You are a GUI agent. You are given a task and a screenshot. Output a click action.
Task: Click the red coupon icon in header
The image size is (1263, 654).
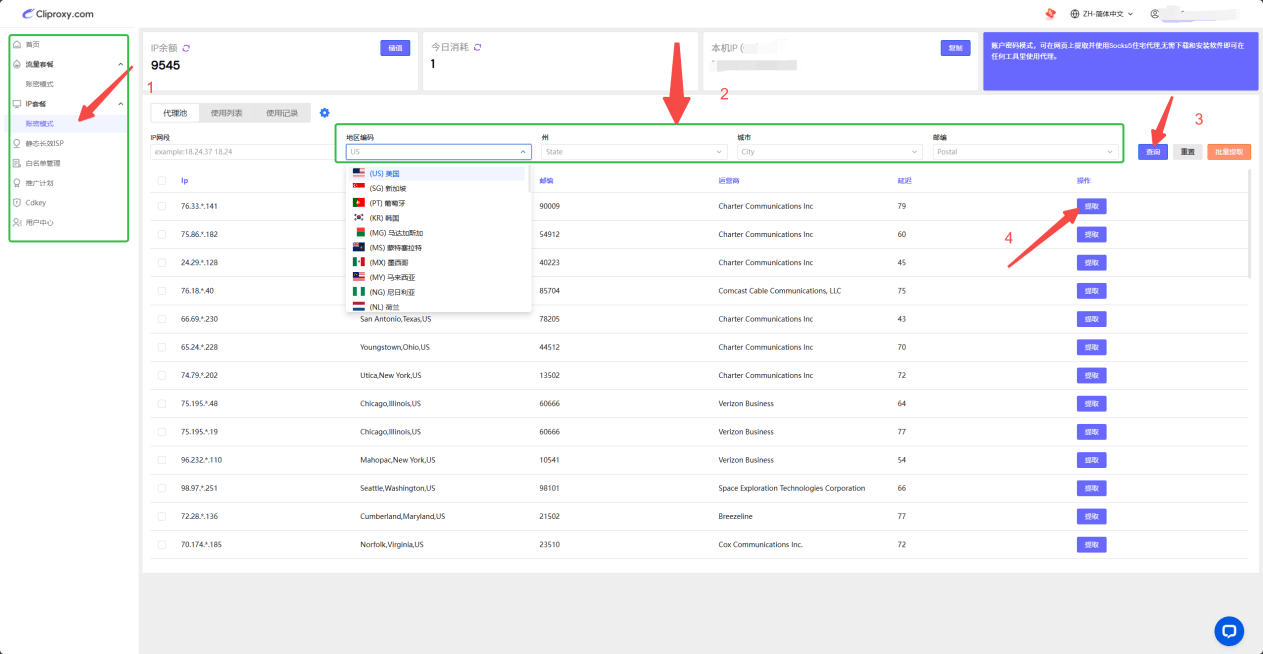click(1050, 14)
